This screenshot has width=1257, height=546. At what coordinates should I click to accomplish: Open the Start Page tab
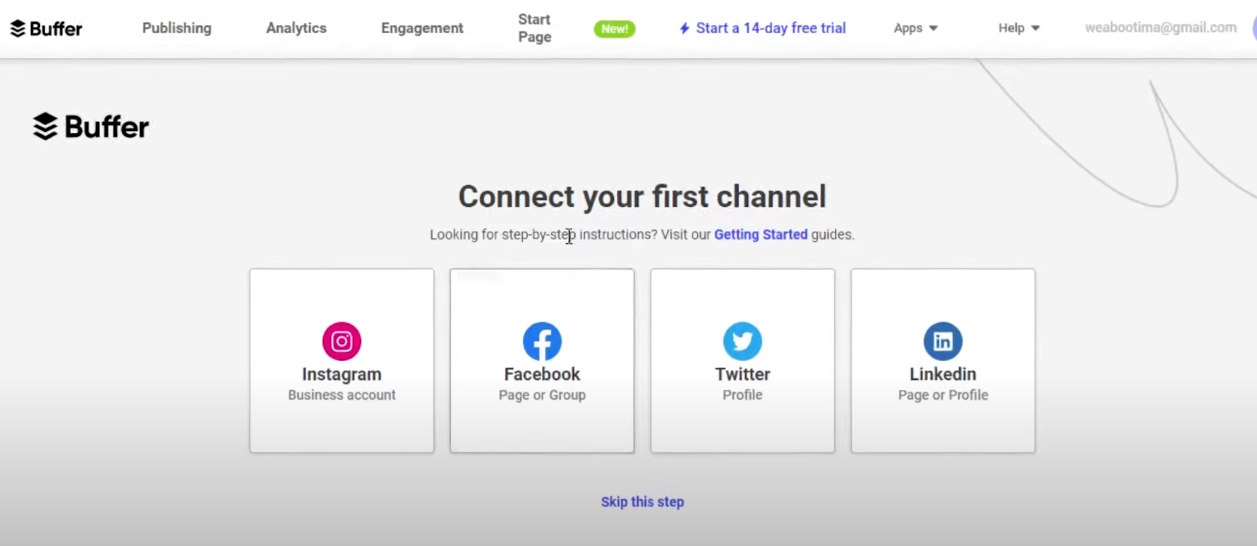click(535, 28)
